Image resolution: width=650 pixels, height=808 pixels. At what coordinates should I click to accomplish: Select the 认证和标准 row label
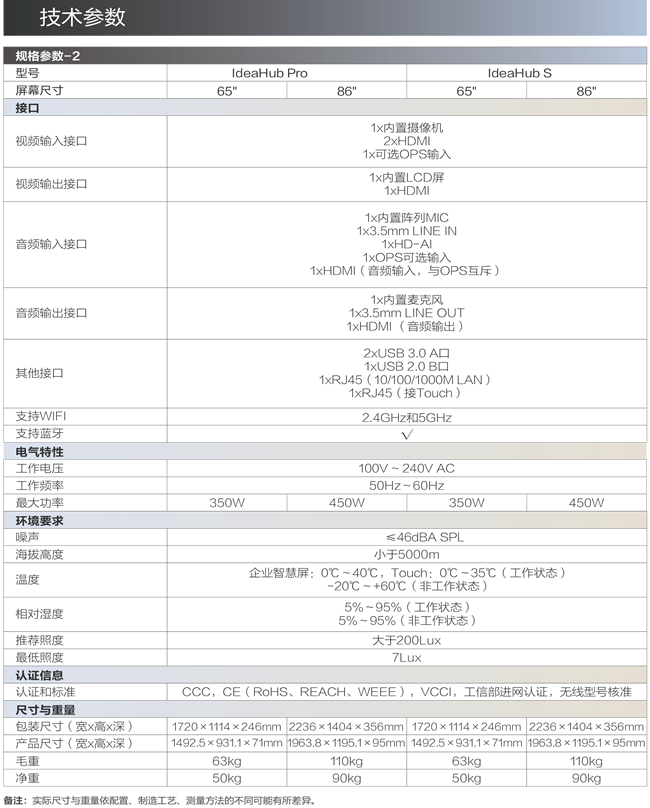coord(45,692)
